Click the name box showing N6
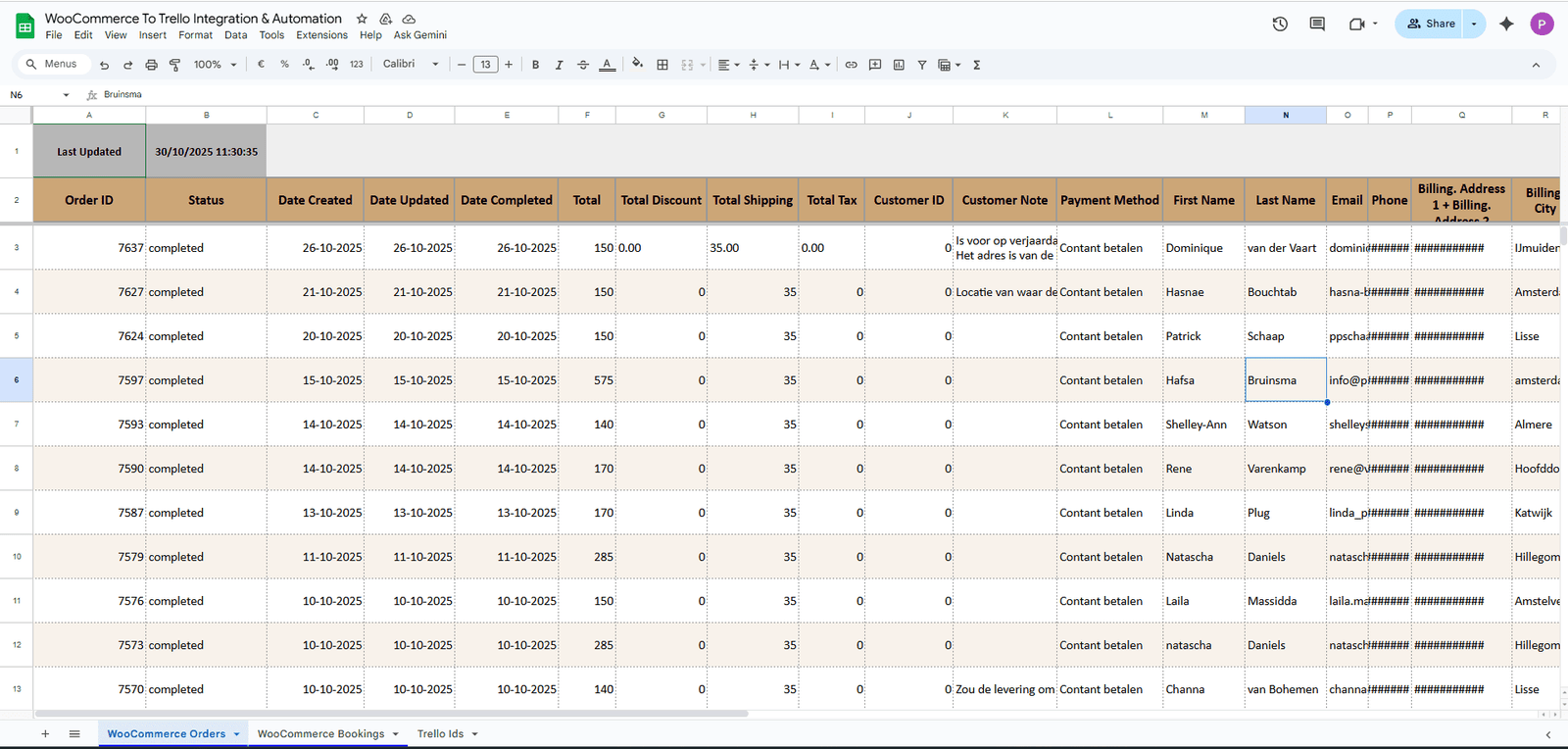This screenshot has width=1568, height=749. [38, 95]
